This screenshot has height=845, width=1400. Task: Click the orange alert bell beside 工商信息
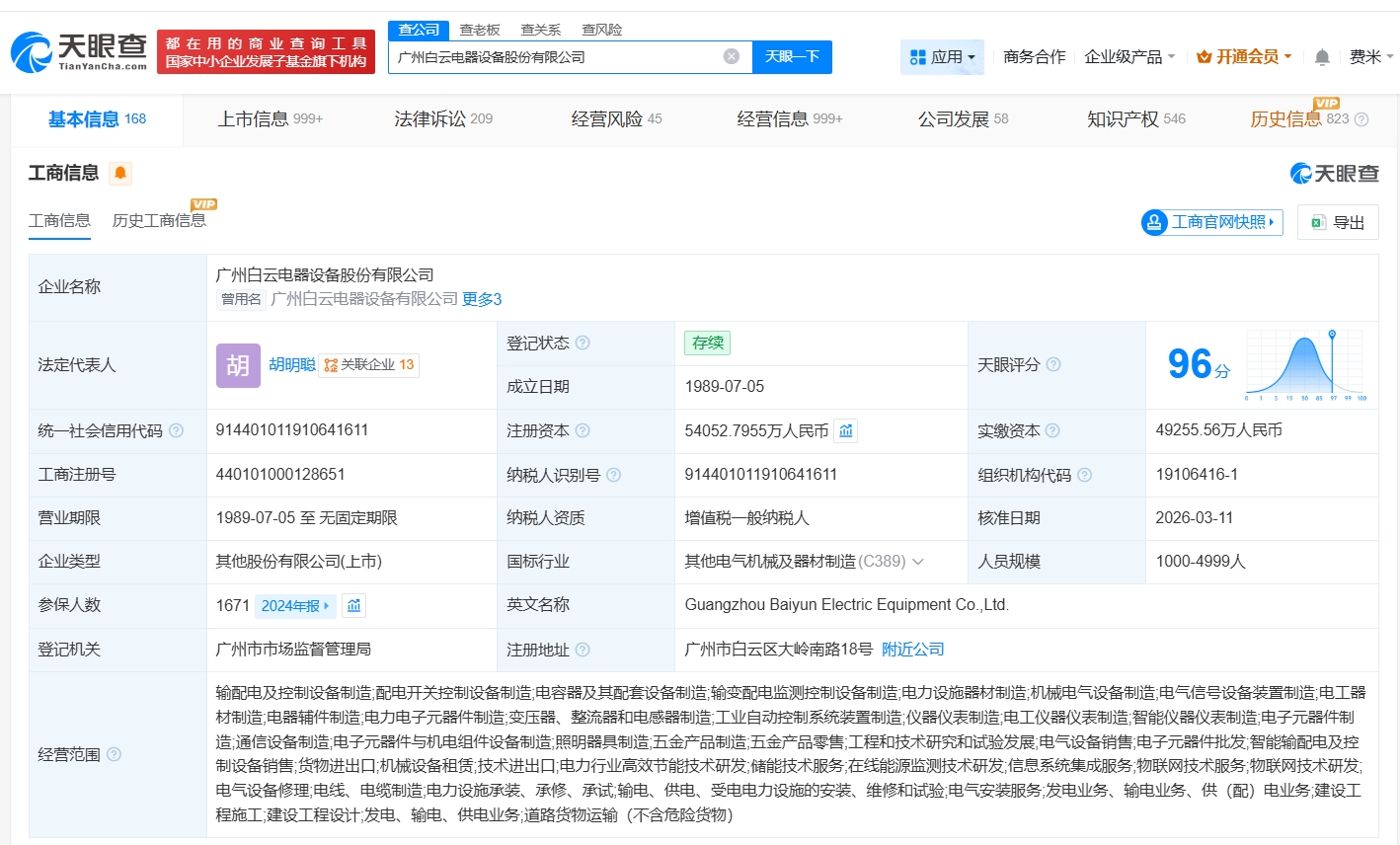(x=120, y=174)
